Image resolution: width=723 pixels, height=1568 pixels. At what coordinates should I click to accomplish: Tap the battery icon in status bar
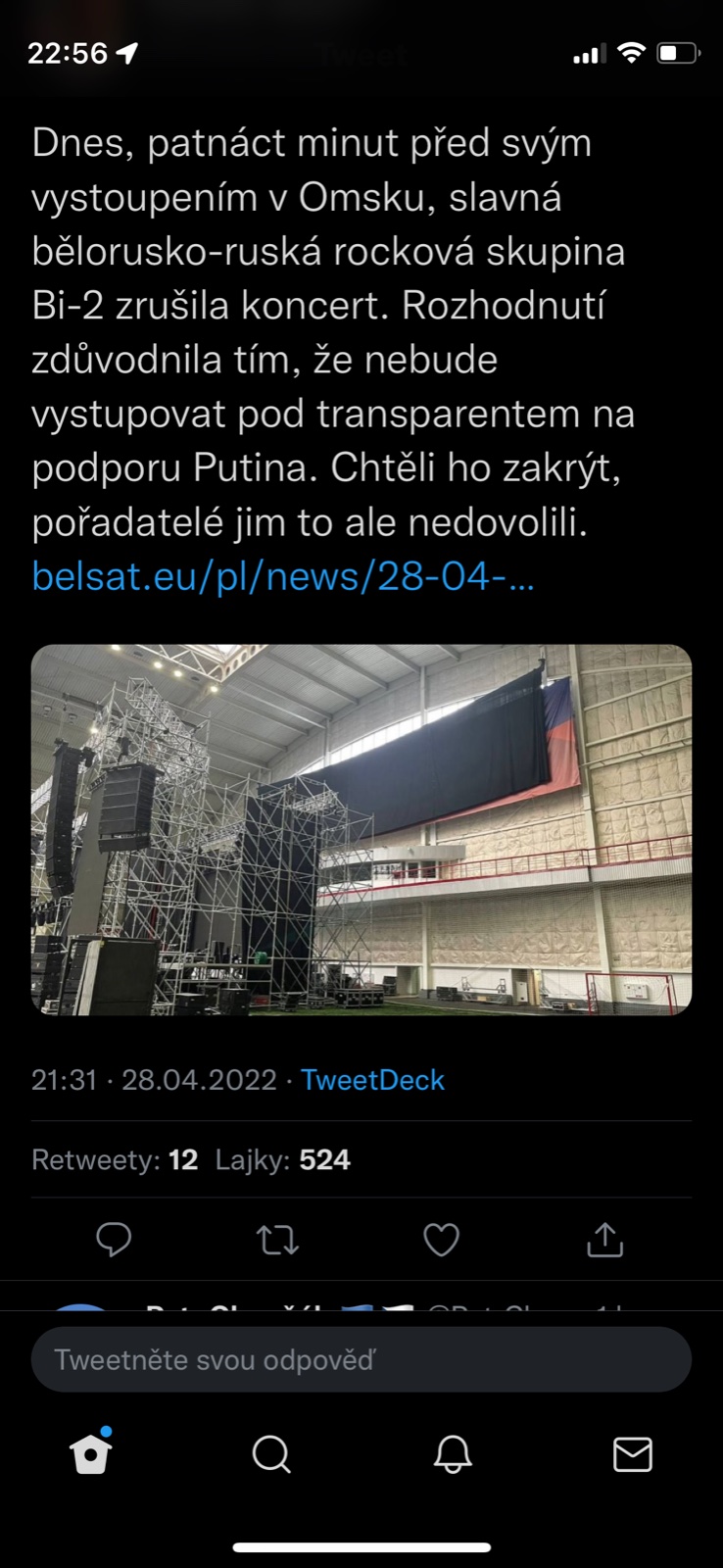[678, 53]
